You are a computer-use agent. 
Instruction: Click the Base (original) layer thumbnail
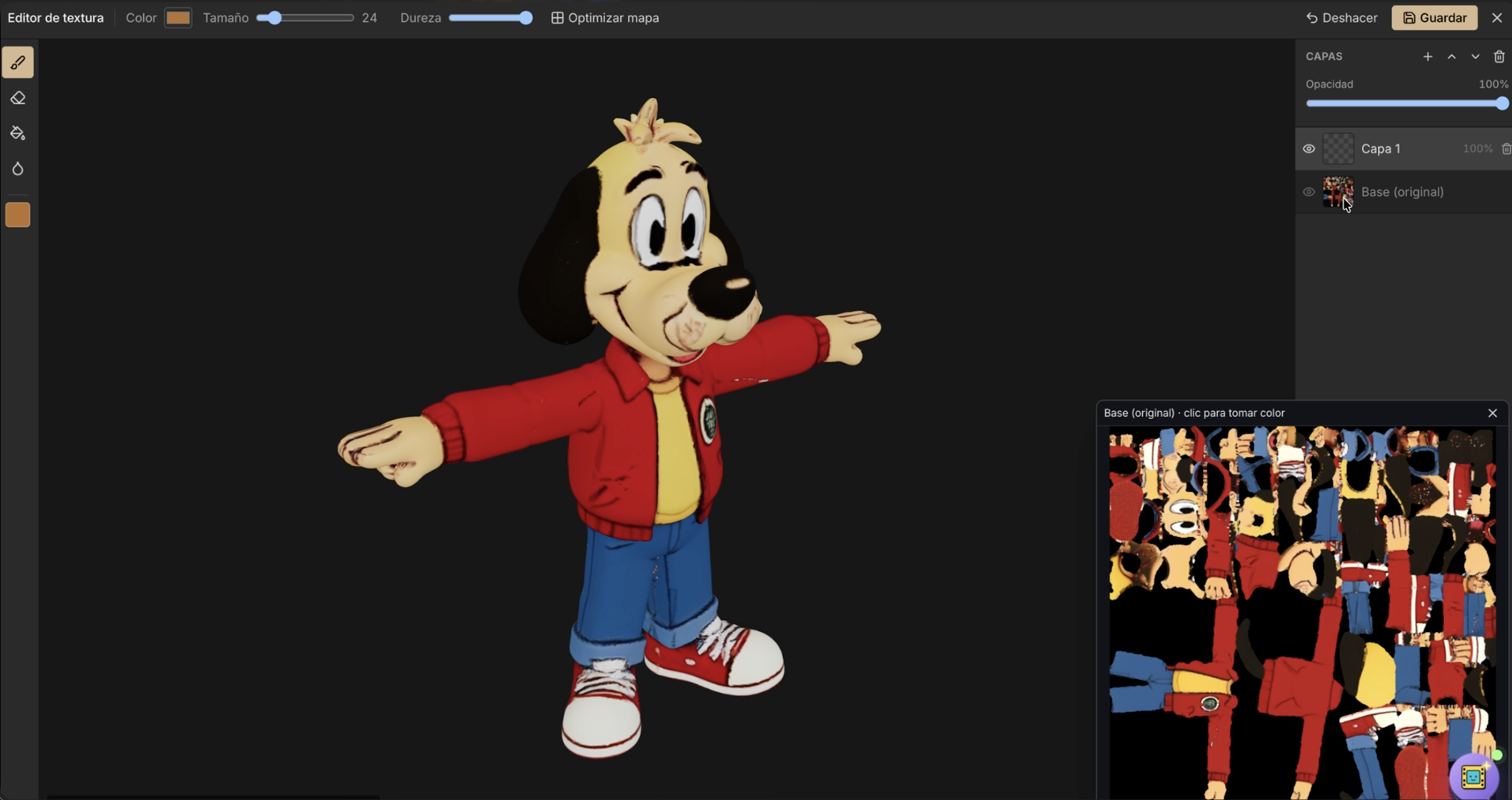click(1338, 192)
